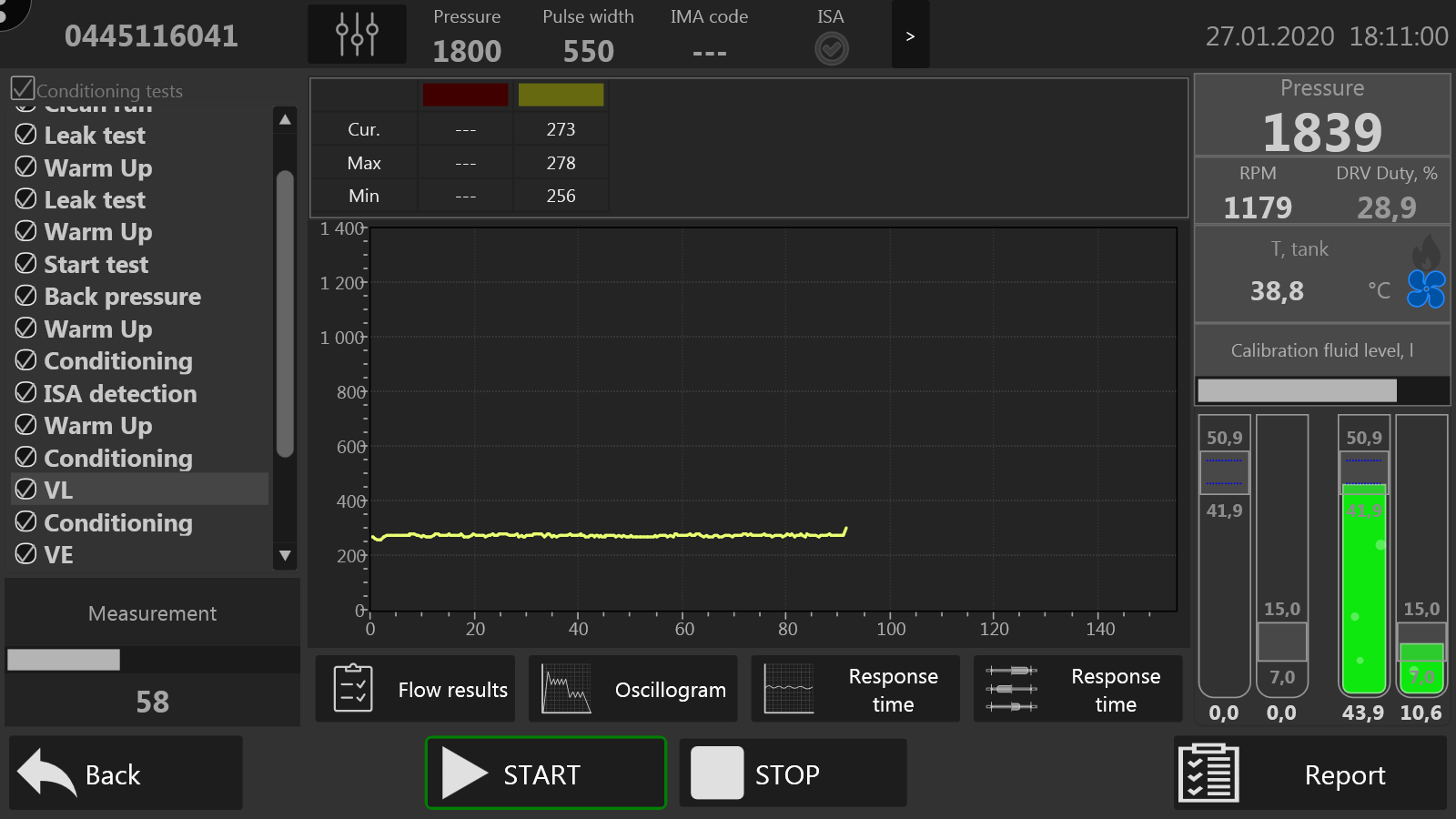The width and height of the screenshot is (1456, 819).
Task: Click the ISA checkmark status icon
Action: click(831, 48)
